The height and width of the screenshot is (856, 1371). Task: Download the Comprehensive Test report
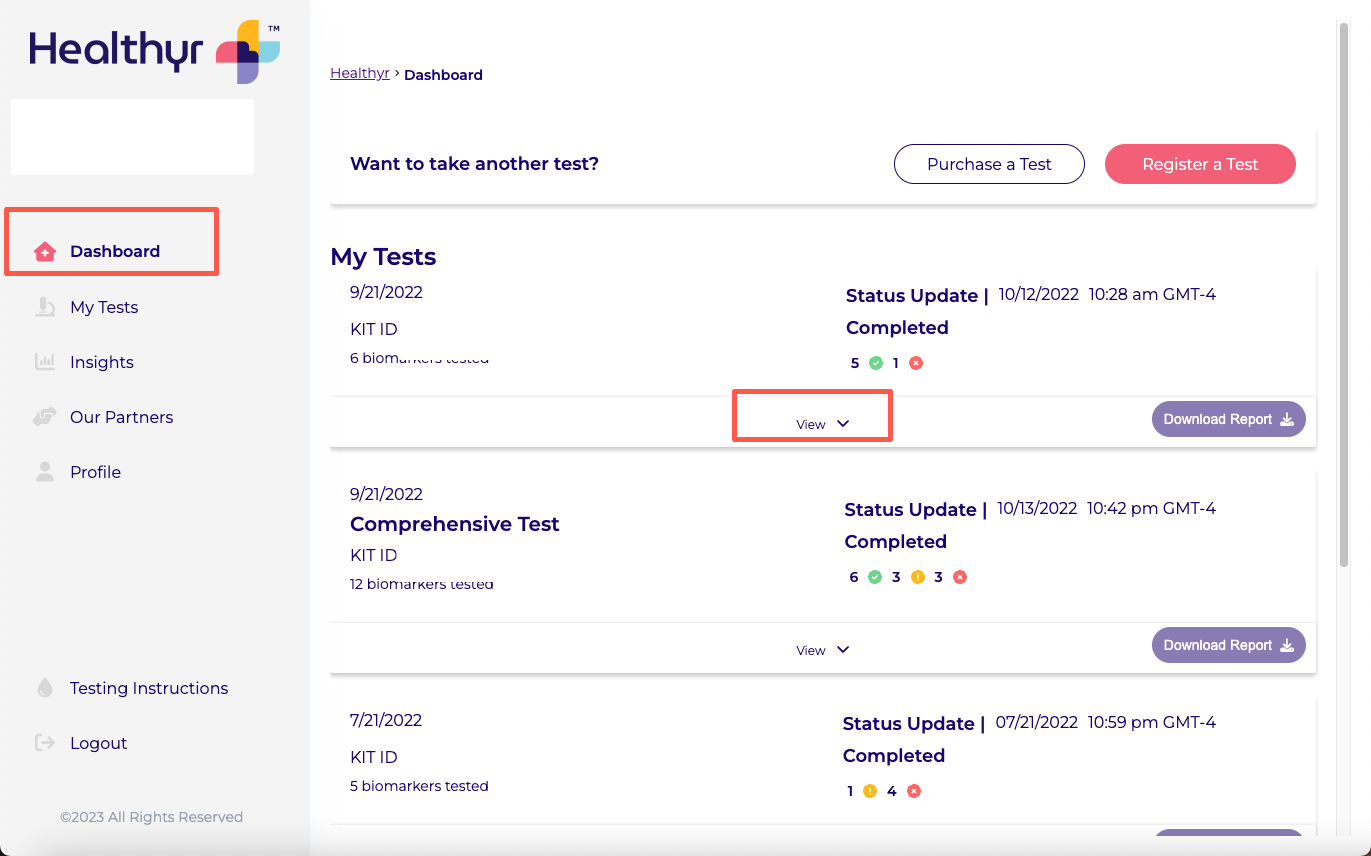(x=1228, y=646)
